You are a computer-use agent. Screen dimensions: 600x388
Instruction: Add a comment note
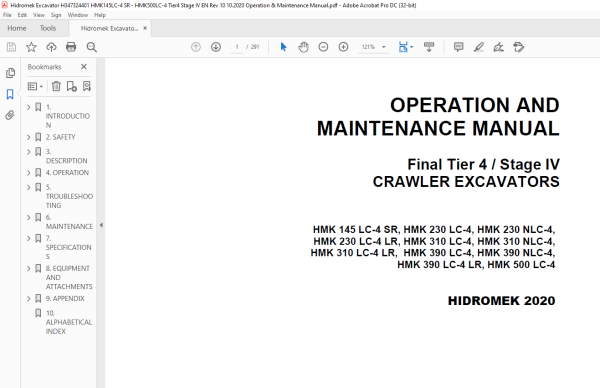458,47
